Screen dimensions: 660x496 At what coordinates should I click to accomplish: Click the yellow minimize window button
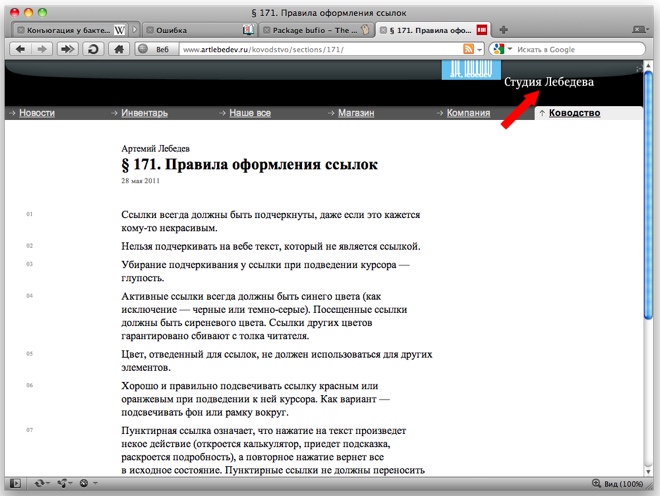(x=29, y=12)
